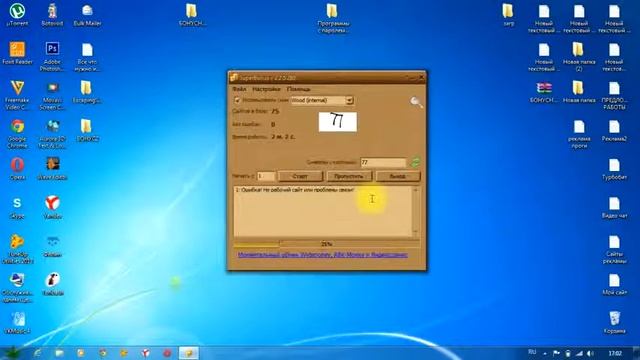Open the Bulk Mailer desktop shortcut
Image resolution: width=640 pixels, height=360 pixels.
click(x=87, y=15)
